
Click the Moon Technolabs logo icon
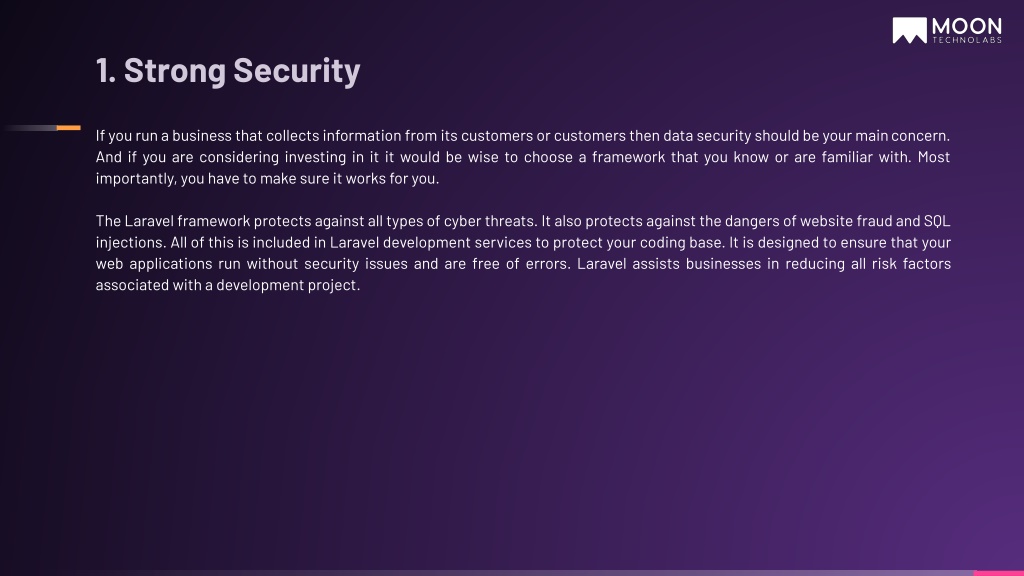(909, 30)
